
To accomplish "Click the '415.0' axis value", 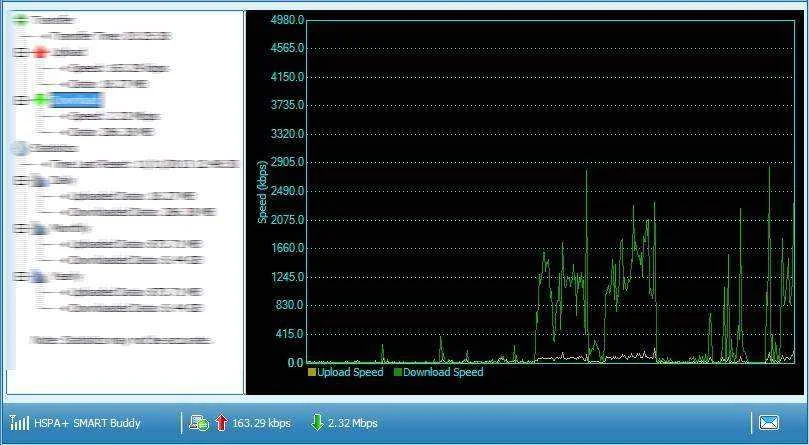I will coord(290,334).
